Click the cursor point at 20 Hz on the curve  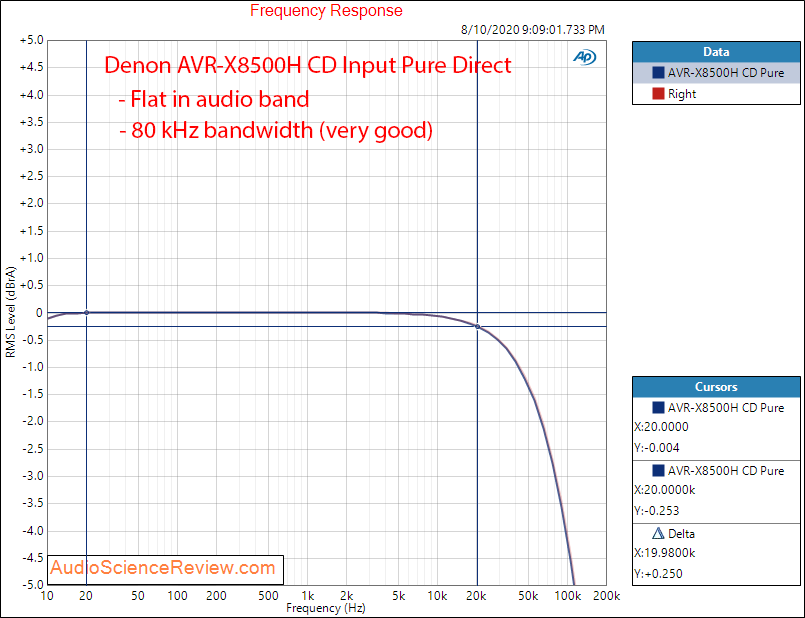coord(86,313)
